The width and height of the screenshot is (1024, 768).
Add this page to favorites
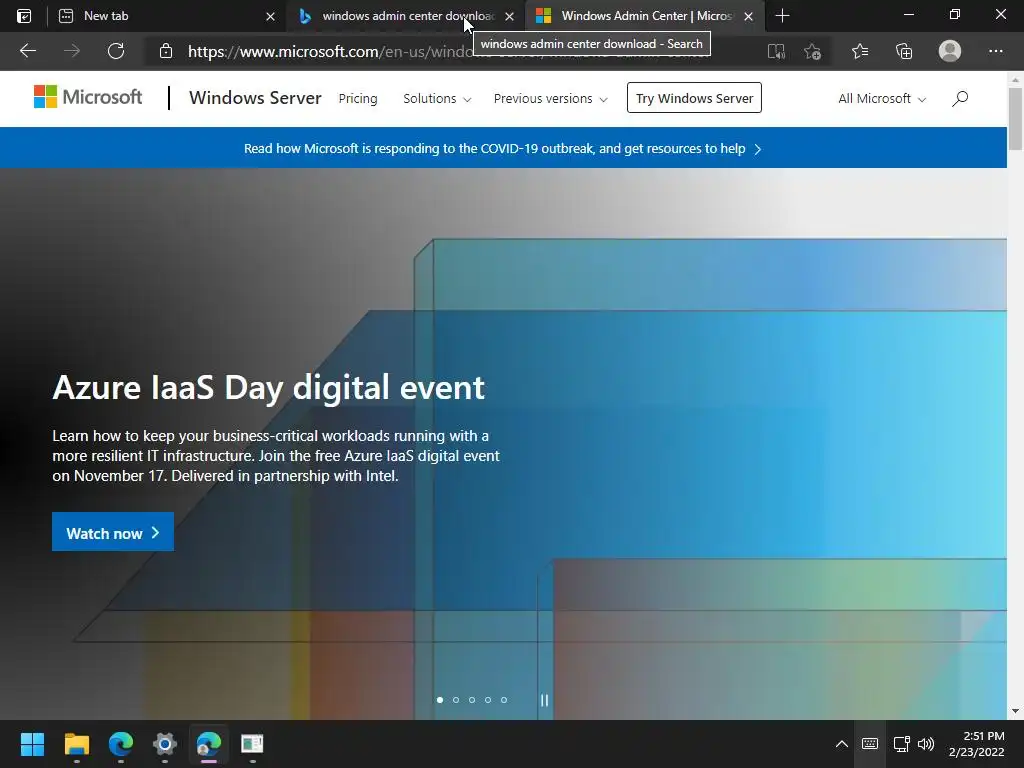pyautogui.click(x=812, y=51)
